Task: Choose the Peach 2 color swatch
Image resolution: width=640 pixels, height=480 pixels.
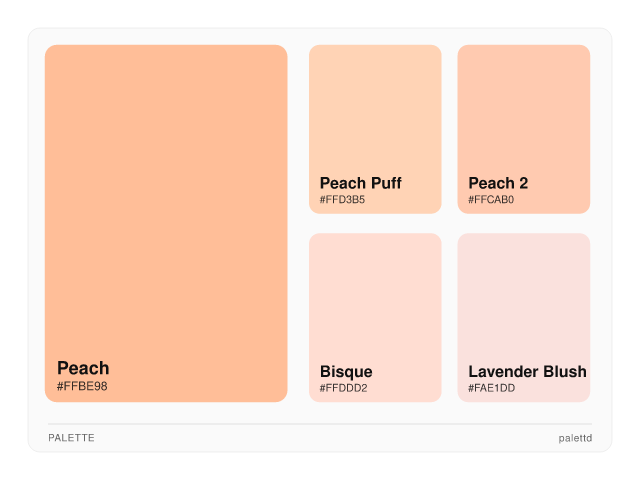Action: [x=524, y=110]
